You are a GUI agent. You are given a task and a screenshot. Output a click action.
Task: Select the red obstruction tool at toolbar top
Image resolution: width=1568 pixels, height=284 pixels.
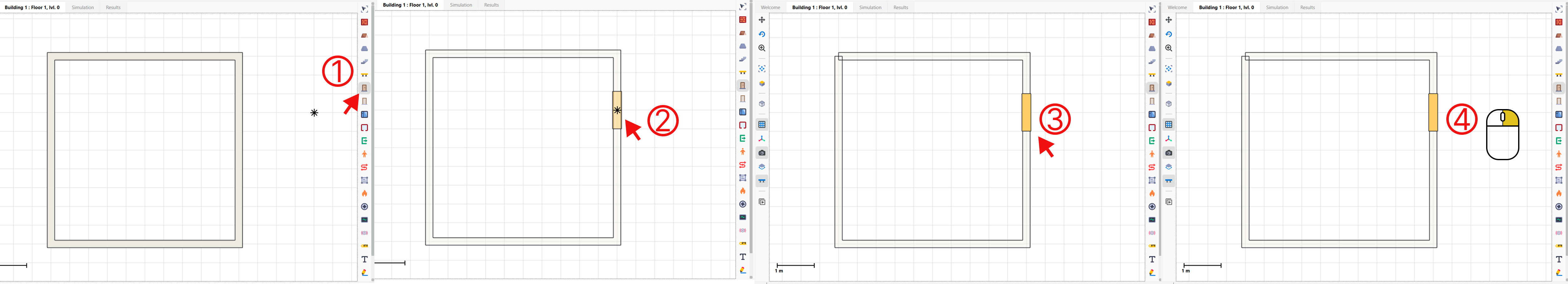click(x=364, y=21)
